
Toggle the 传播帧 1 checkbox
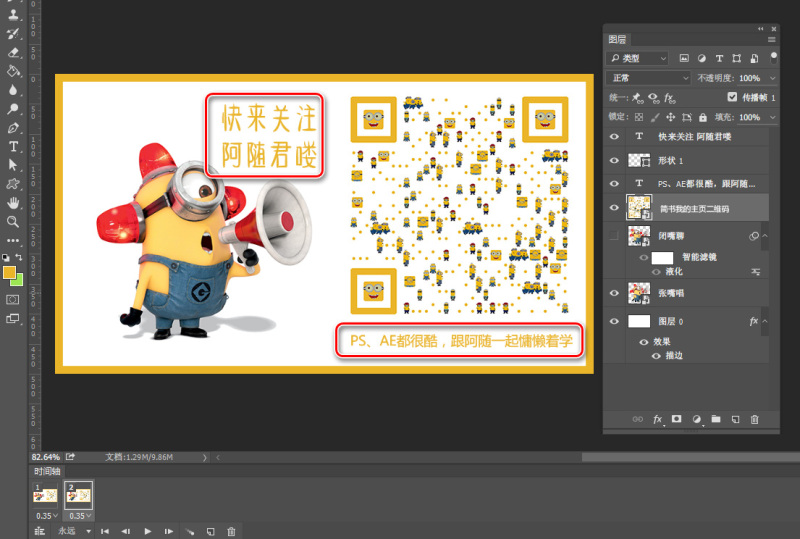click(732, 97)
